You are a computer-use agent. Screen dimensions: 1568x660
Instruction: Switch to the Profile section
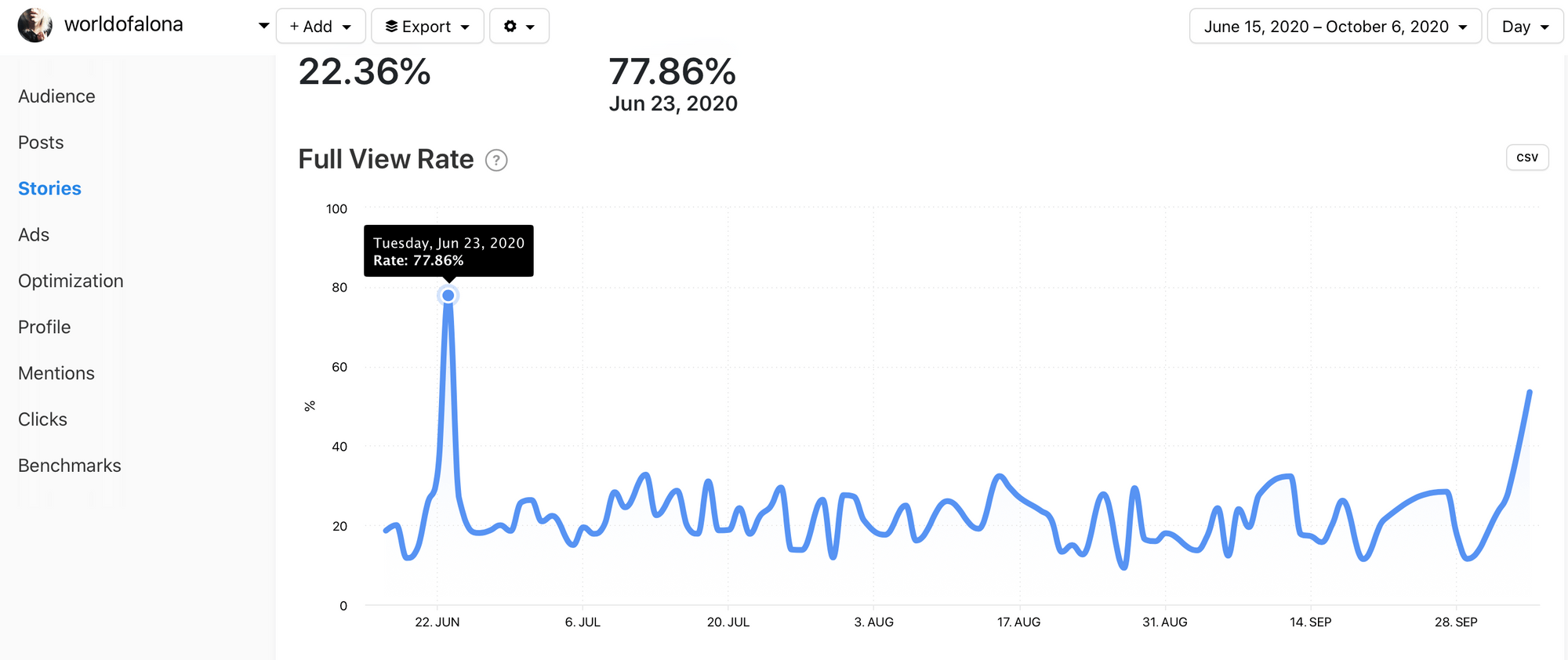pyautogui.click(x=44, y=328)
